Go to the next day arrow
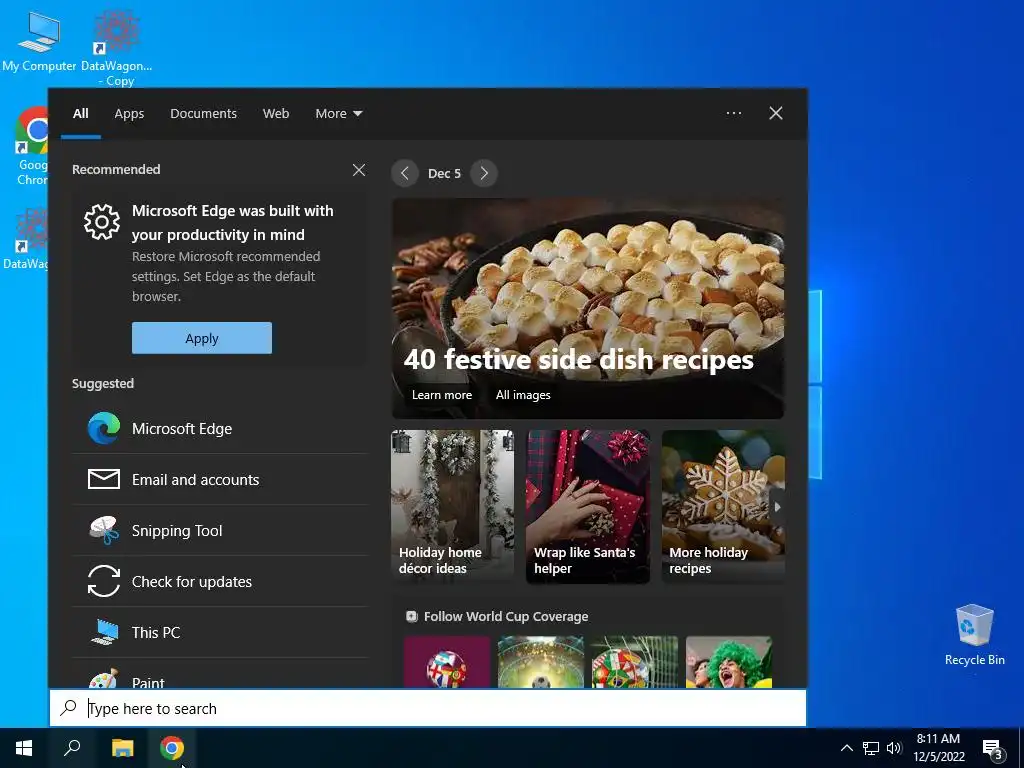Screen dimensions: 1024x768 tap(484, 173)
